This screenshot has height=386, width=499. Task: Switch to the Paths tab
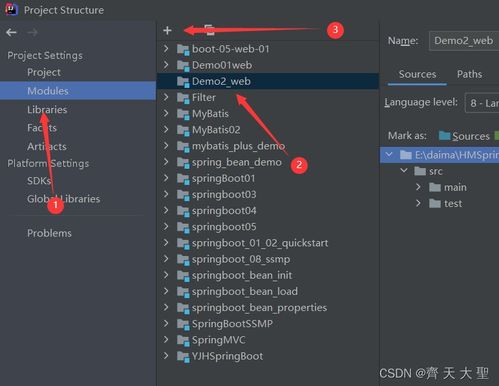pyautogui.click(x=469, y=74)
